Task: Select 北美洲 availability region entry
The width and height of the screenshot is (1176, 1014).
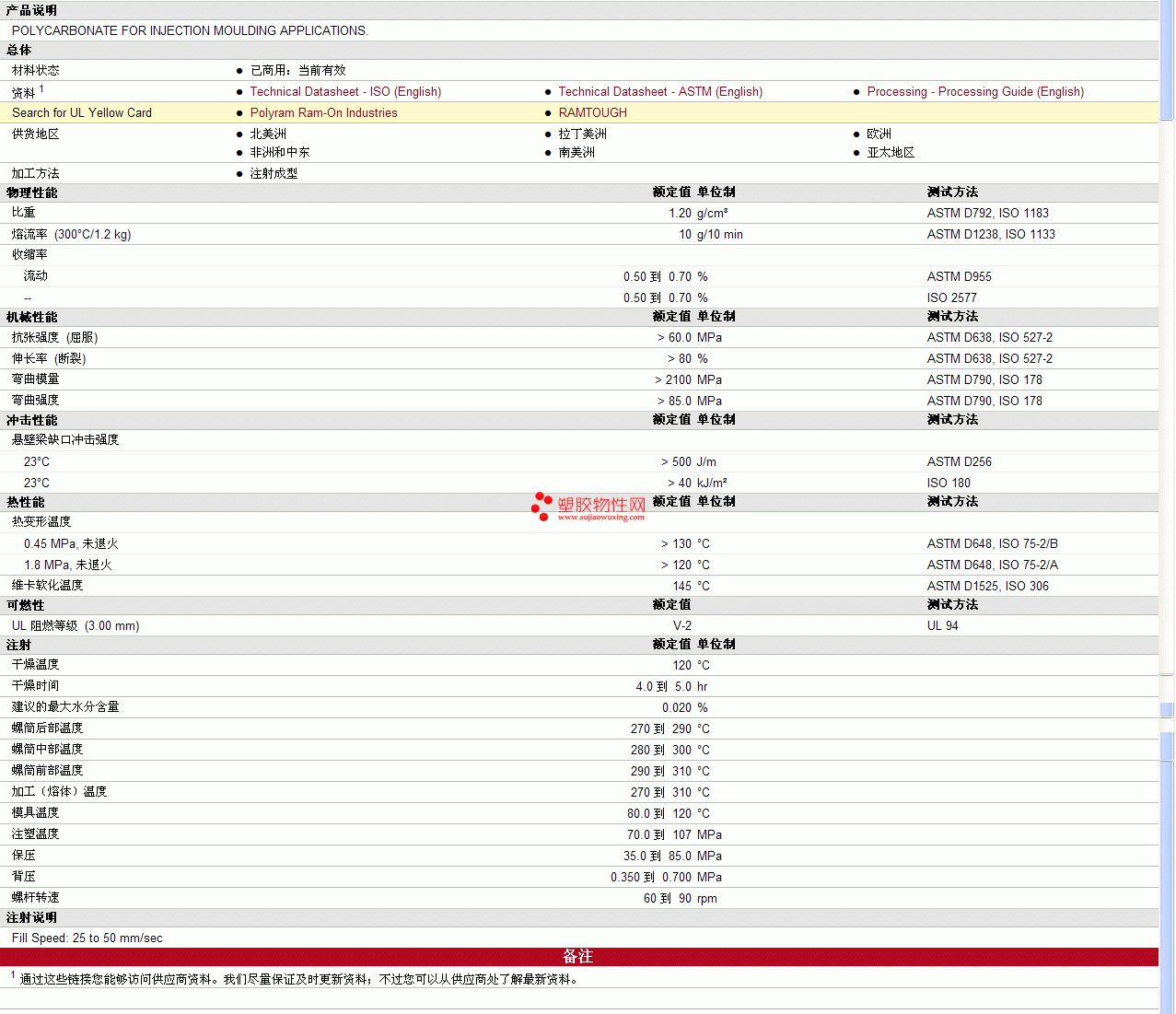Action: pos(268,134)
